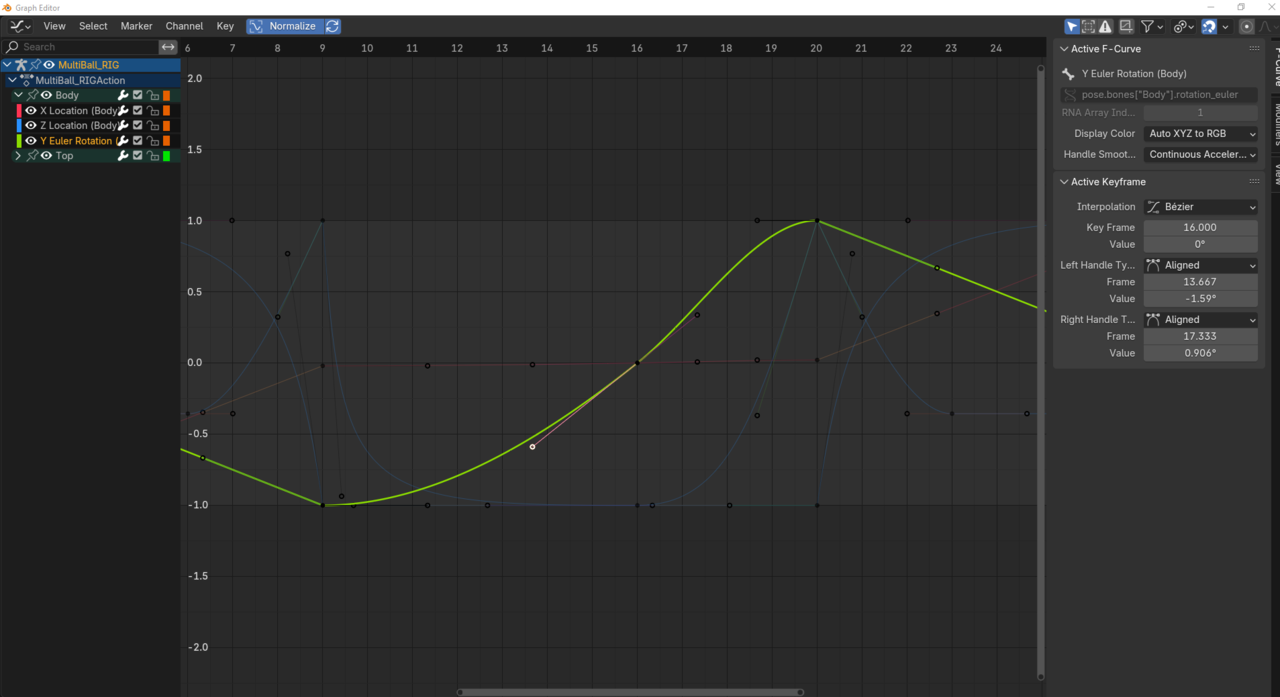The width and height of the screenshot is (1280, 697).
Task: Click the wrench modifier icon on Body channel
Action: (123, 94)
